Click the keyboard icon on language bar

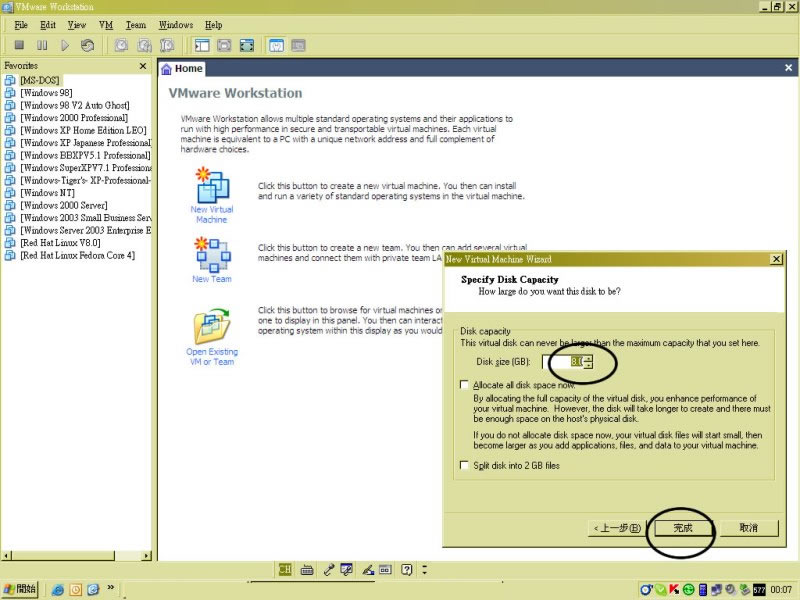[x=307, y=570]
